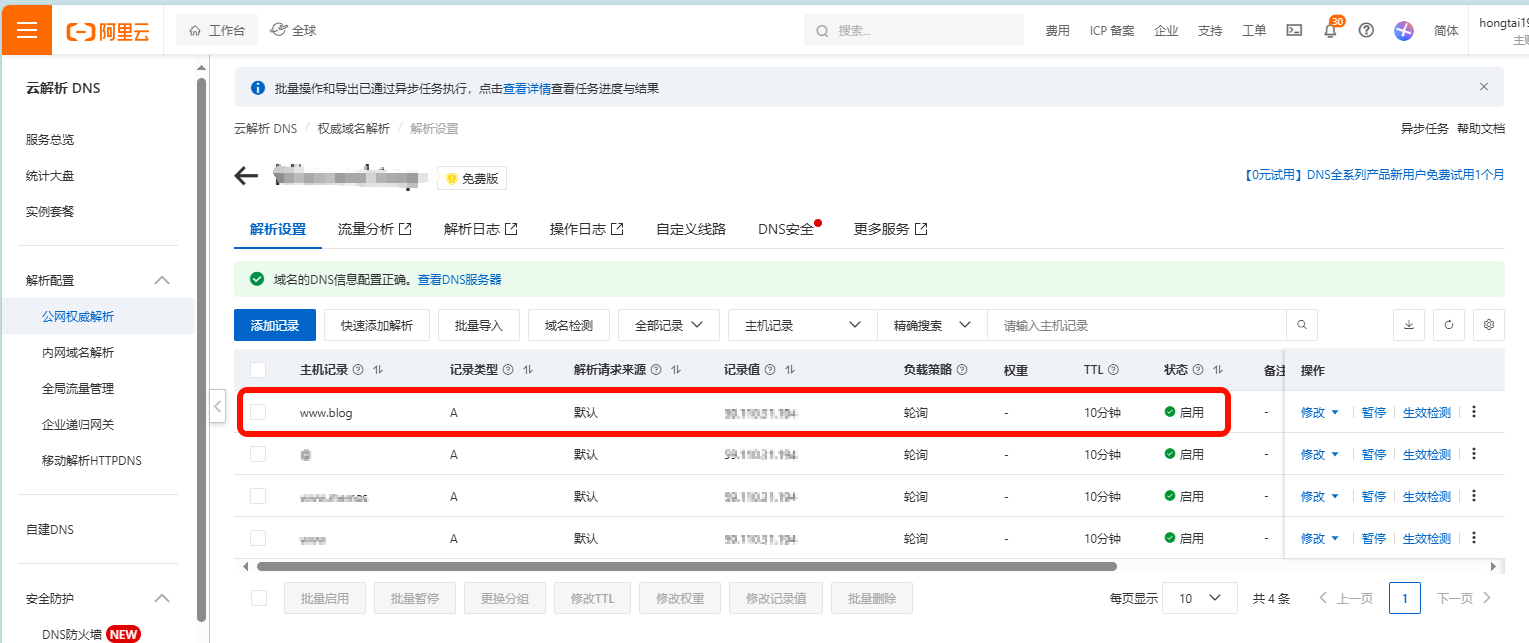Click the download records icon
The image size is (1529, 643).
(1408, 325)
